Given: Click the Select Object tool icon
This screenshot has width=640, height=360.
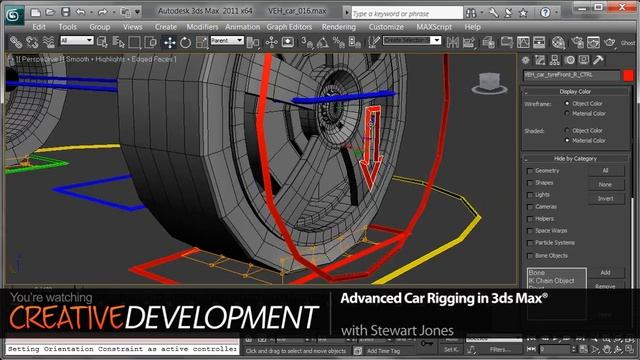Looking at the screenshot, I should [102, 42].
